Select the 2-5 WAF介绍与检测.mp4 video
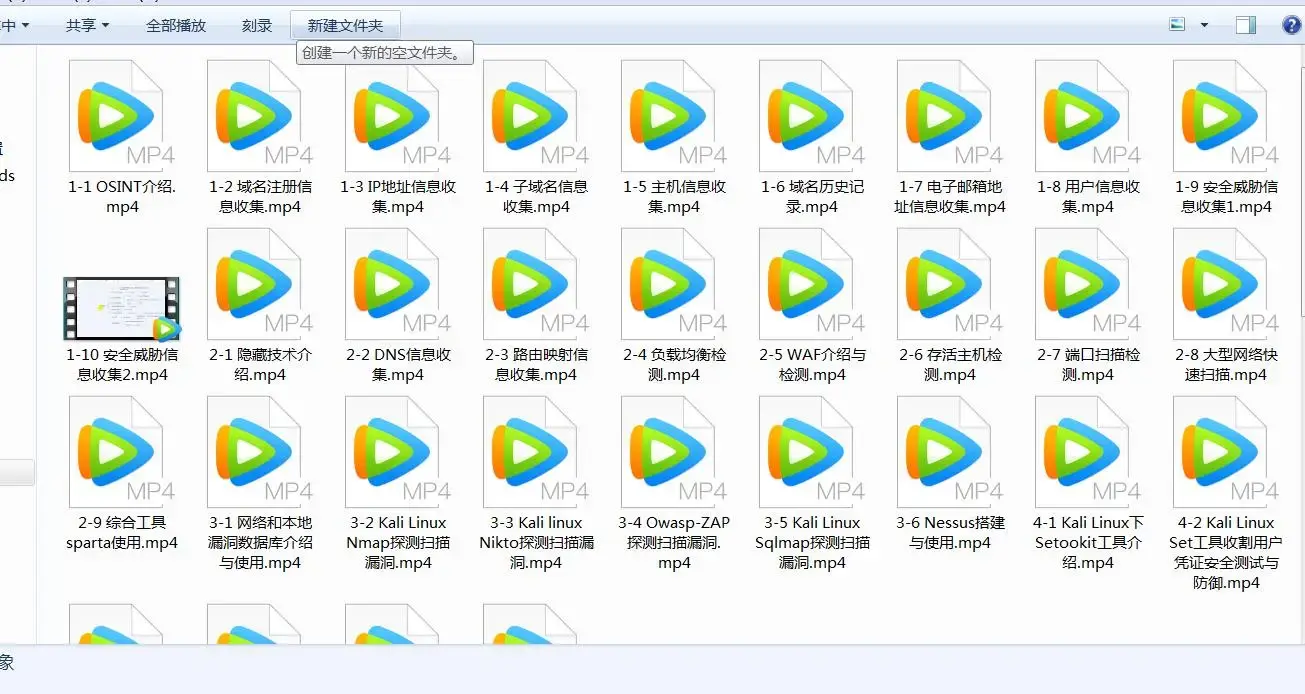This screenshot has height=694, width=1305. (810, 285)
